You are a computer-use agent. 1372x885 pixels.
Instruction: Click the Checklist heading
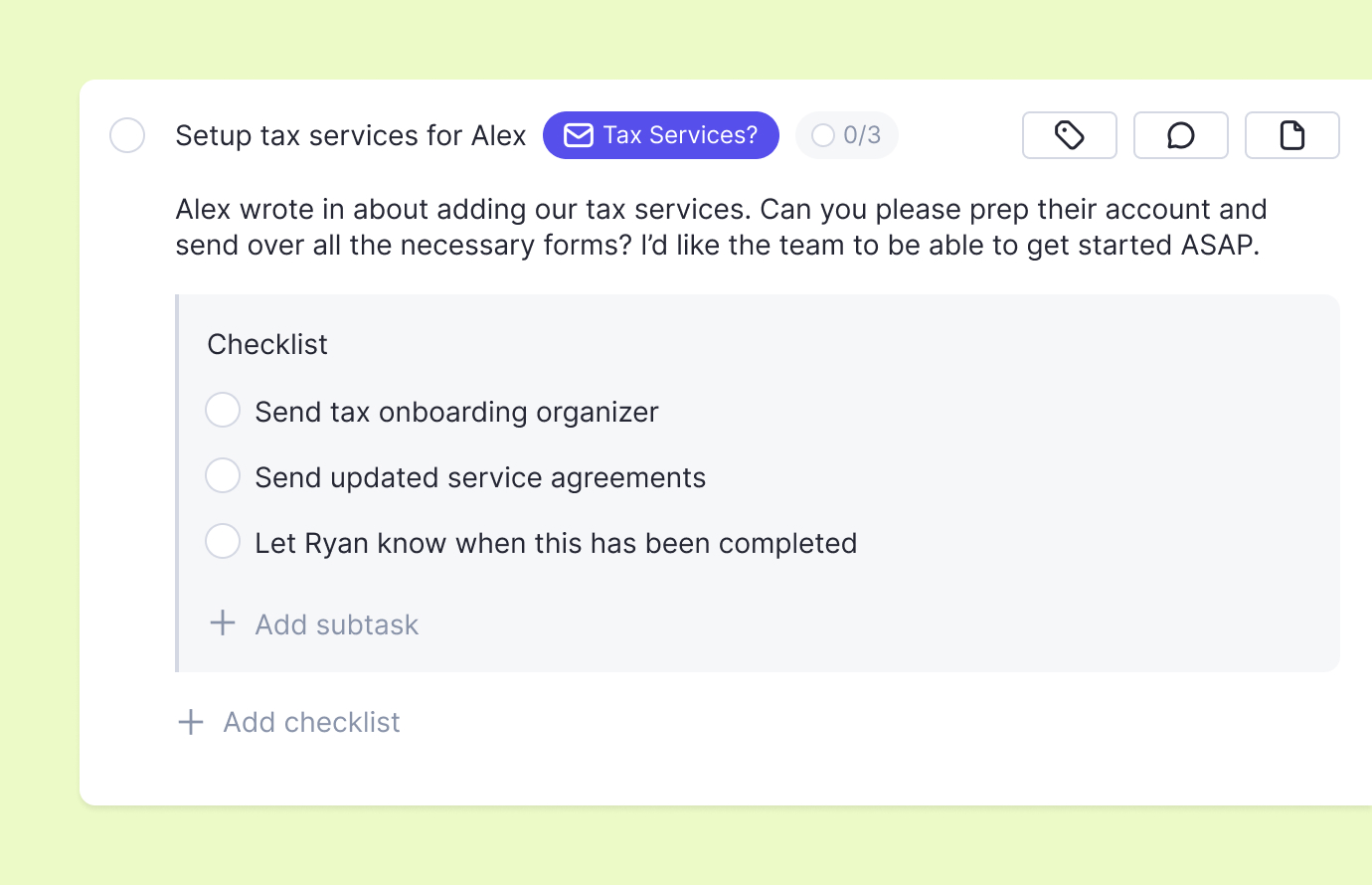pyautogui.click(x=267, y=344)
